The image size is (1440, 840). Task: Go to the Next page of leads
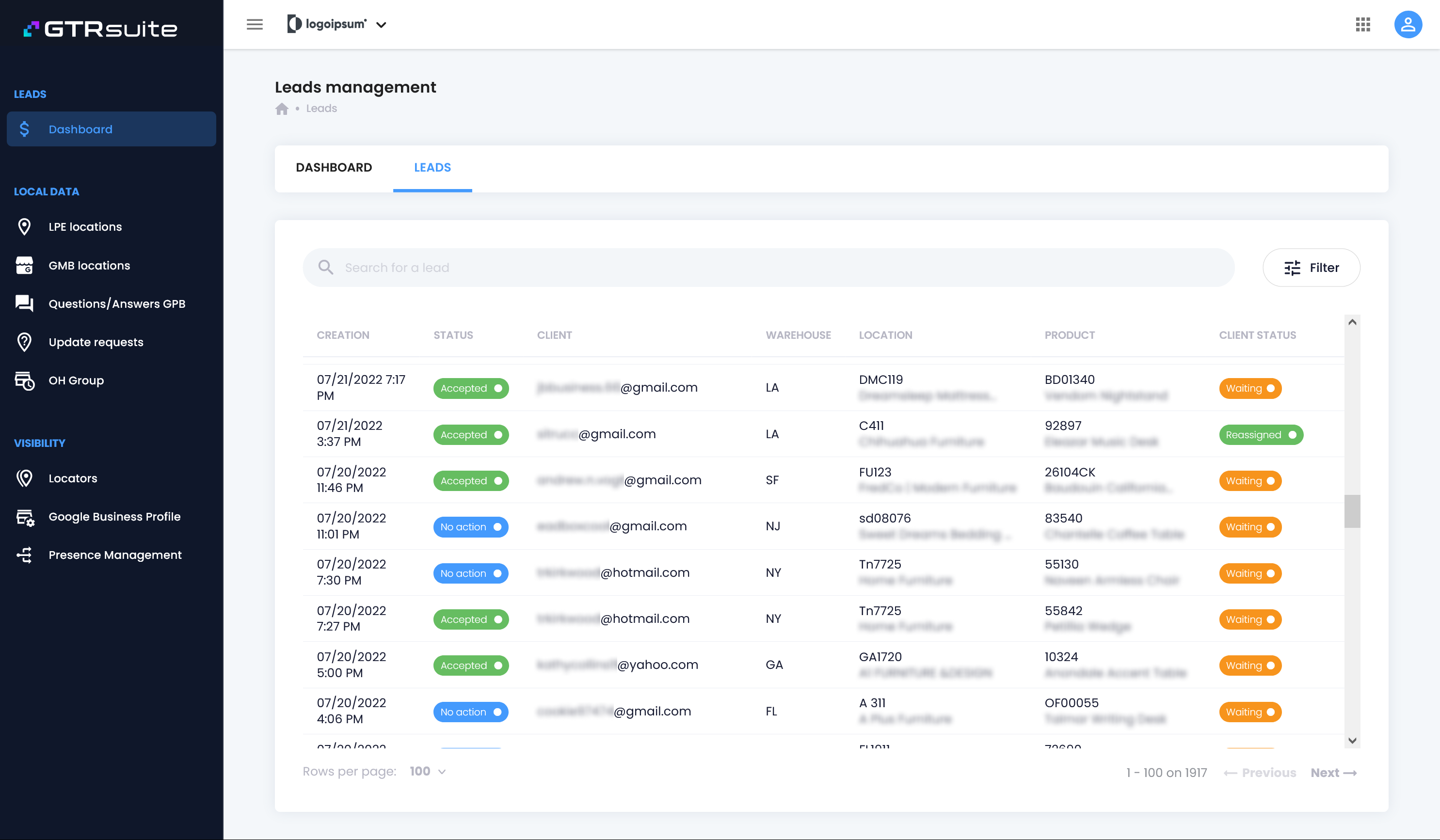point(1334,772)
